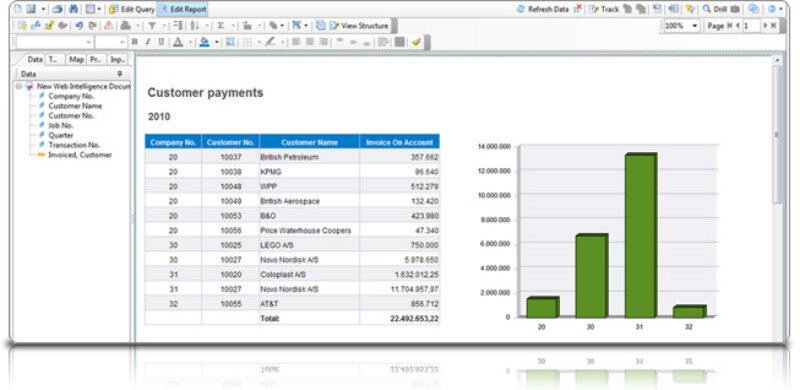Screen dimensions: 800x390
Task: Go to the next page
Action: [x=765, y=26]
